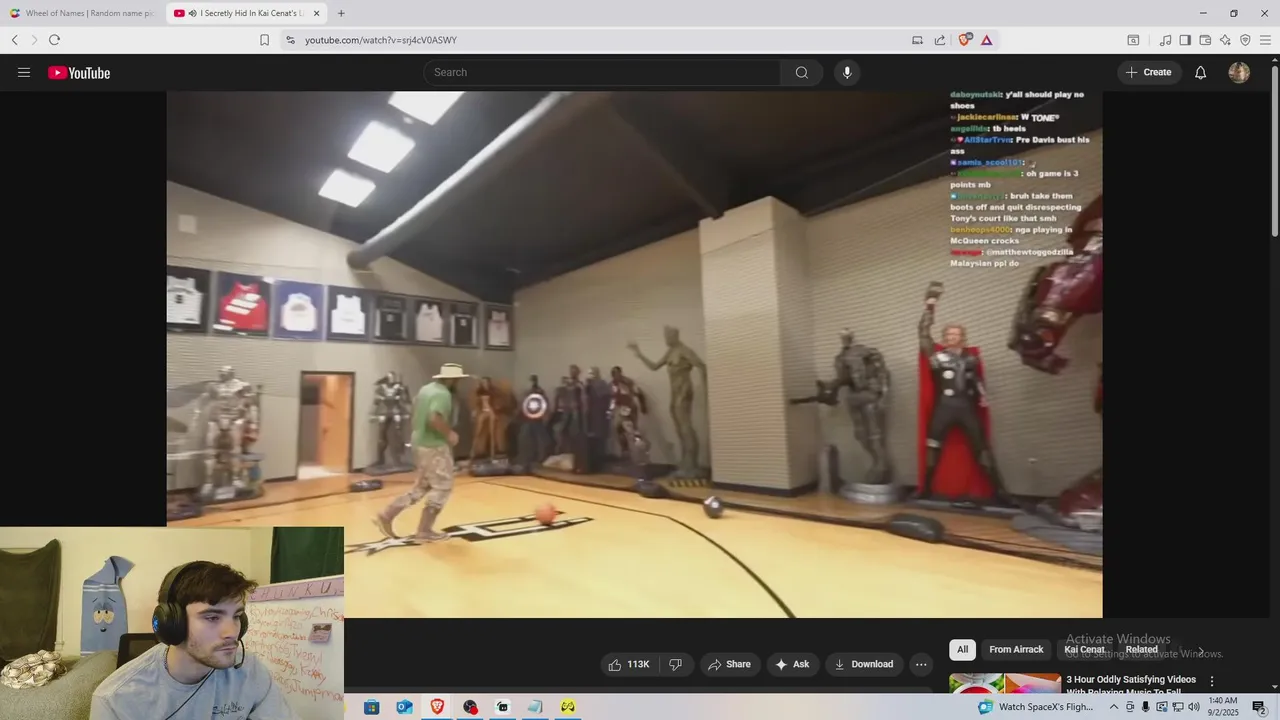The width and height of the screenshot is (1280, 720).
Task: Start voice search with microphone icon
Action: tap(847, 72)
